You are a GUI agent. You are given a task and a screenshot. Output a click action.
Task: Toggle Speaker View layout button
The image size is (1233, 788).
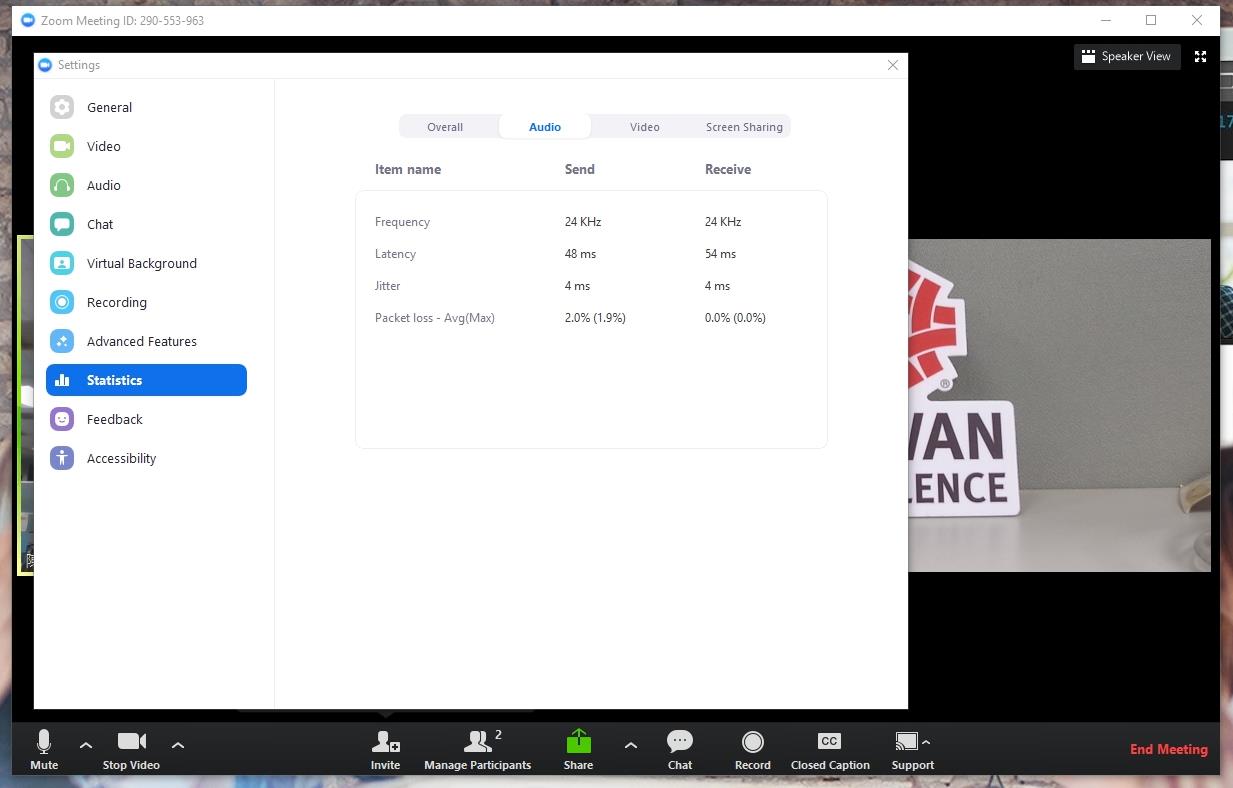(1127, 57)
